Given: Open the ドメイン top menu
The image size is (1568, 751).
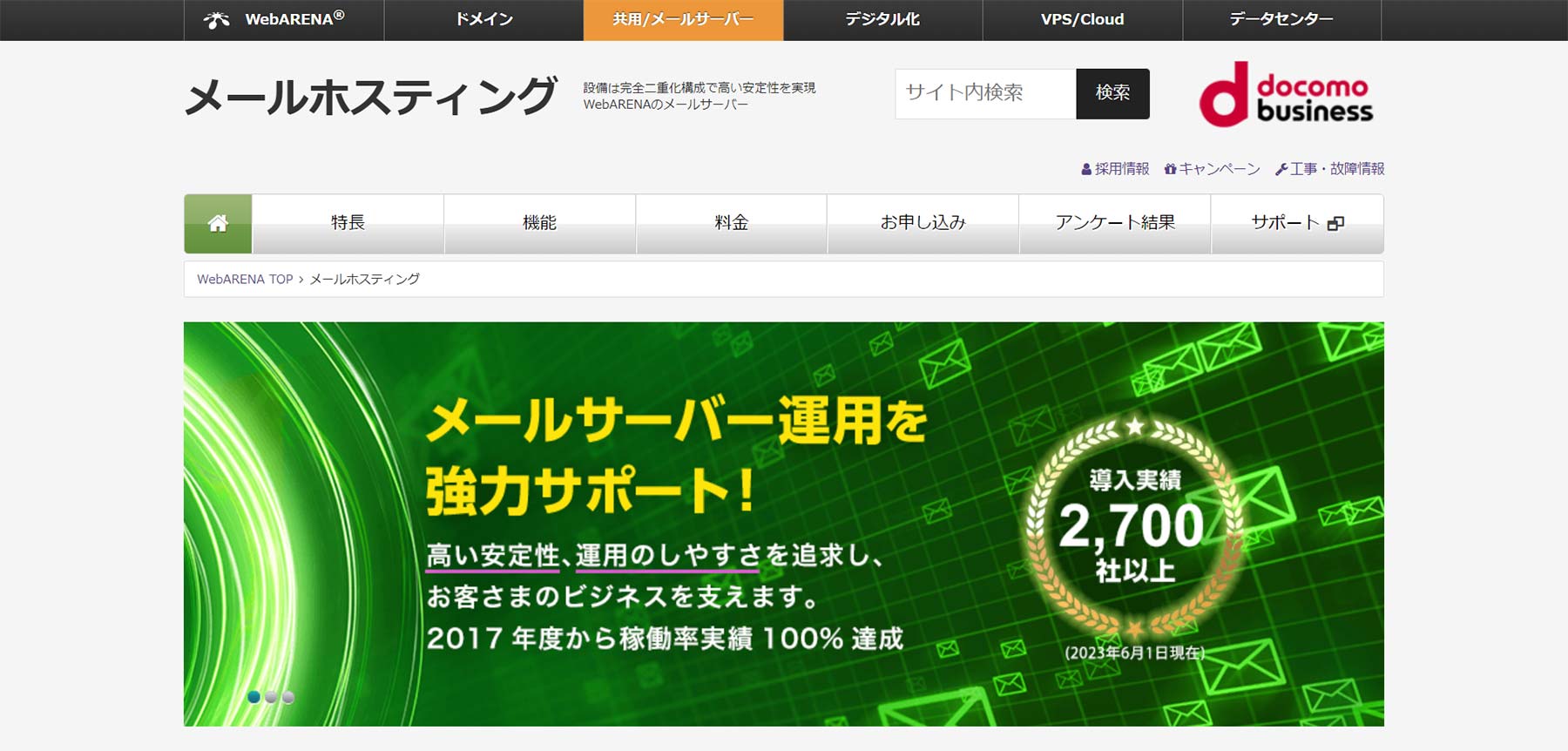Looking at the screenshot, I should [483, 19].
